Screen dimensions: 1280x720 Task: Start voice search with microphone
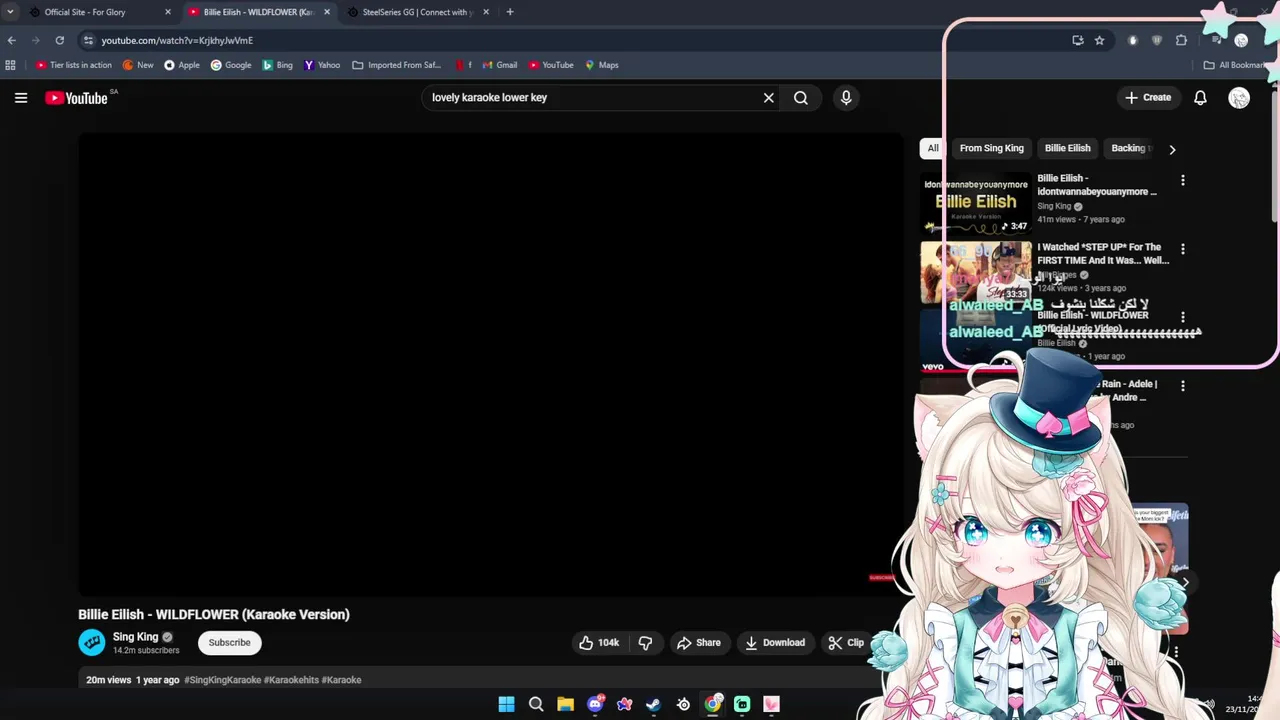pos(846,98)
